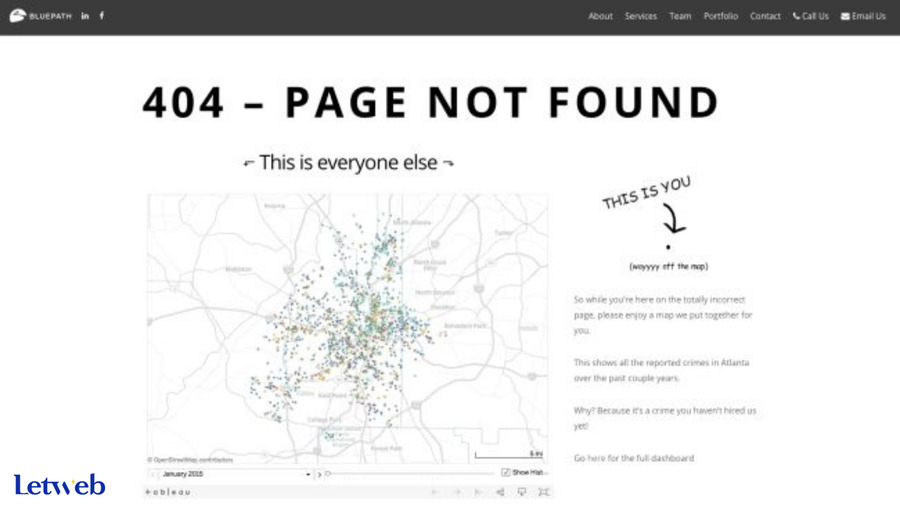The height and width of the screenshot is (507, 900).
Task: Click the Tableau download icon
Action: point(522,492)
